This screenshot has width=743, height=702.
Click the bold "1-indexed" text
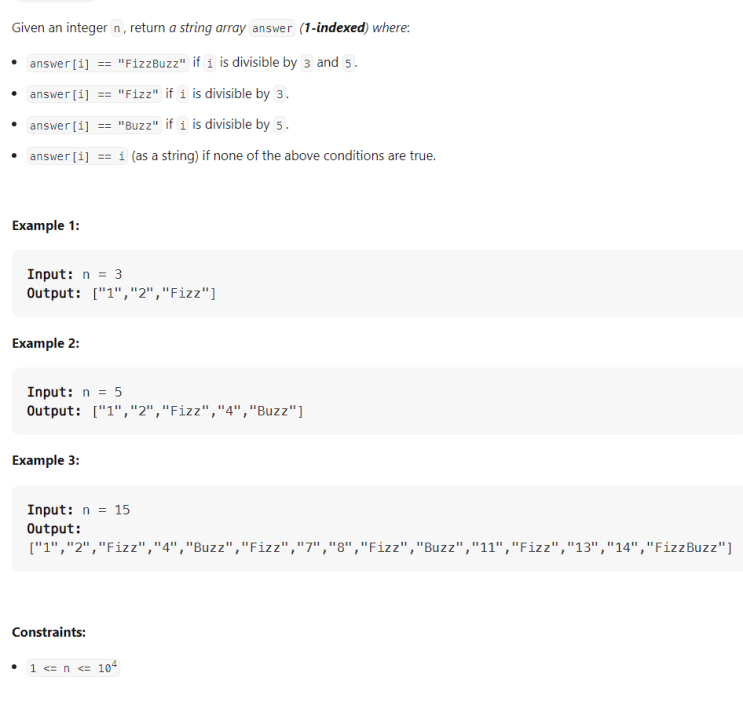333,27
